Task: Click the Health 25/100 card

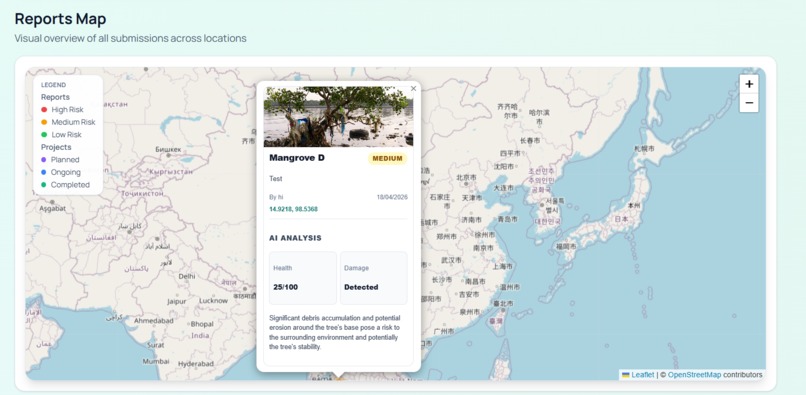Action: click(x=303, y=278)
